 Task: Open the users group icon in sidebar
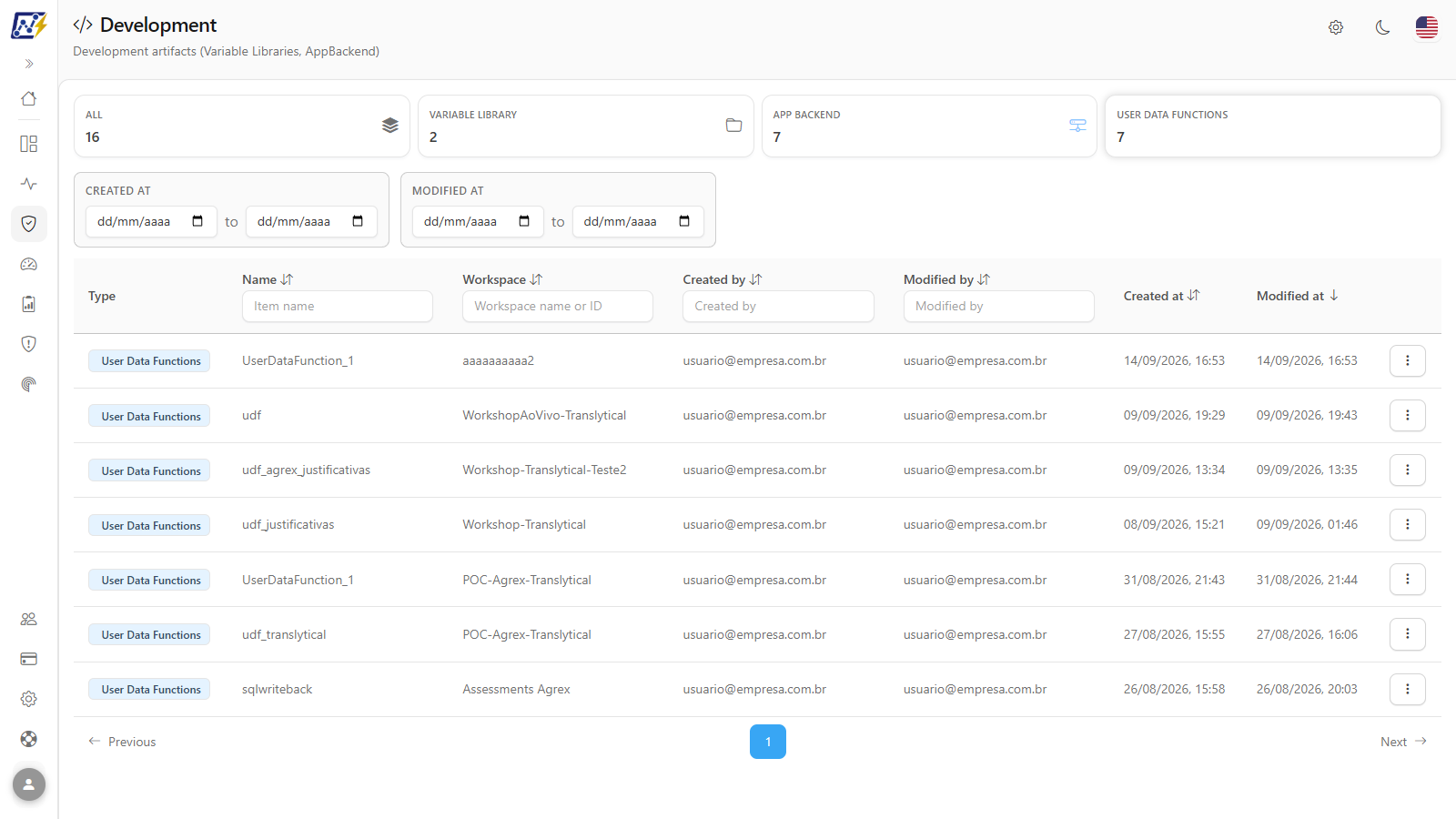point(29,619)
